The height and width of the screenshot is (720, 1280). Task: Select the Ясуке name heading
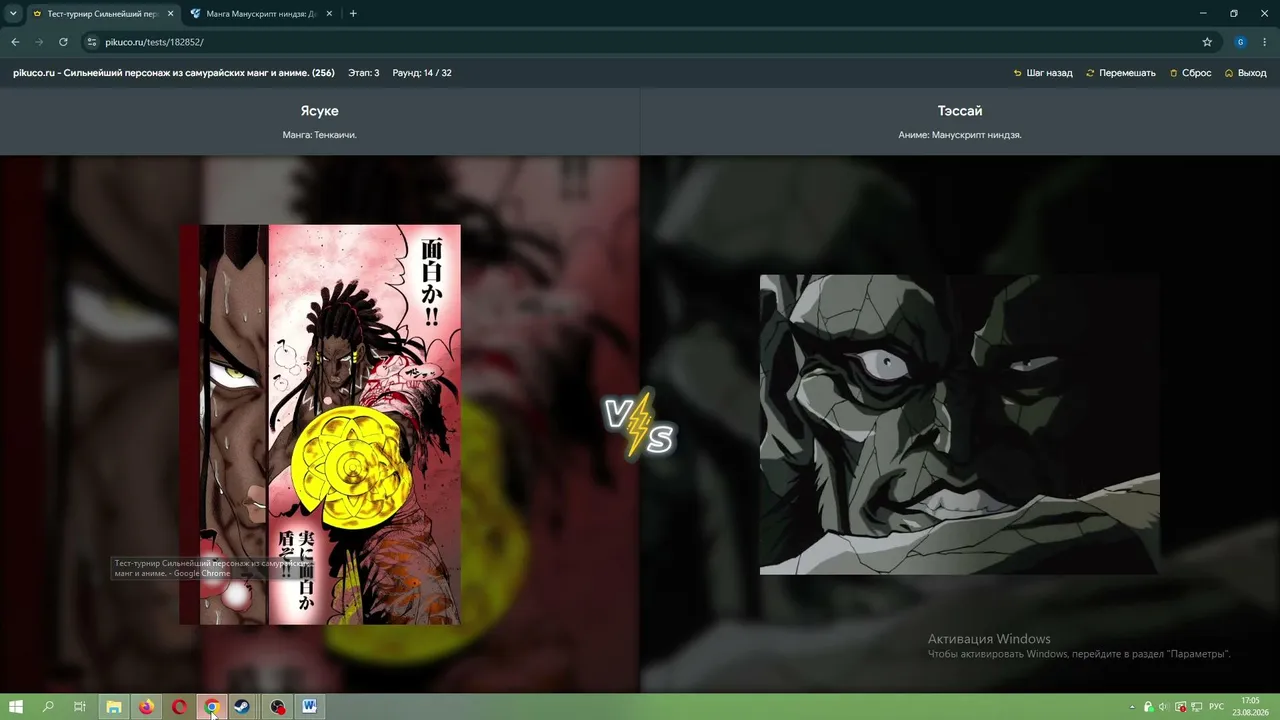[320, 111]
